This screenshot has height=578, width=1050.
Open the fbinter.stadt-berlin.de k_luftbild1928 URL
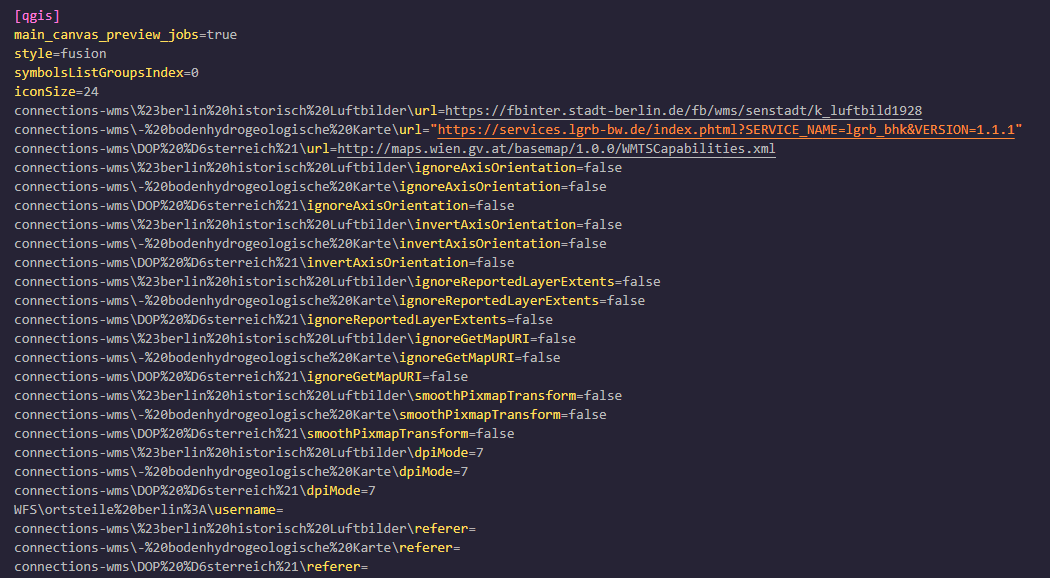tap(683, 111)
